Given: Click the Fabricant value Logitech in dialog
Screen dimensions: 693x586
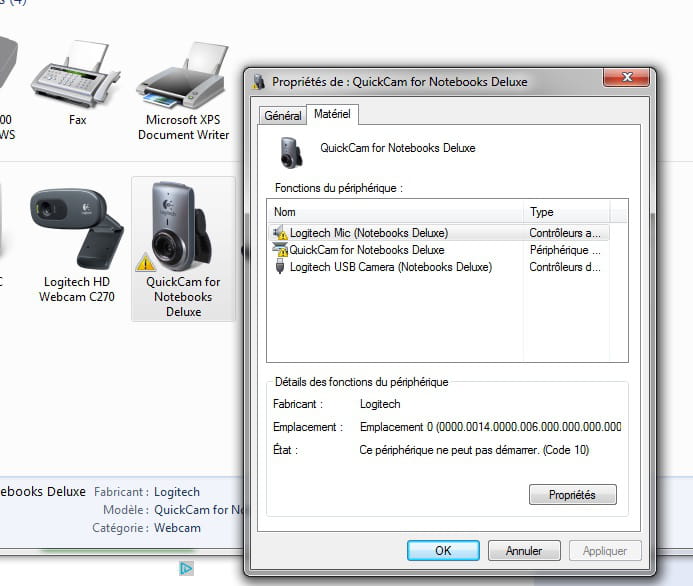Looking at the screenshot, I should pyautogui.click(x=380, y=404).
